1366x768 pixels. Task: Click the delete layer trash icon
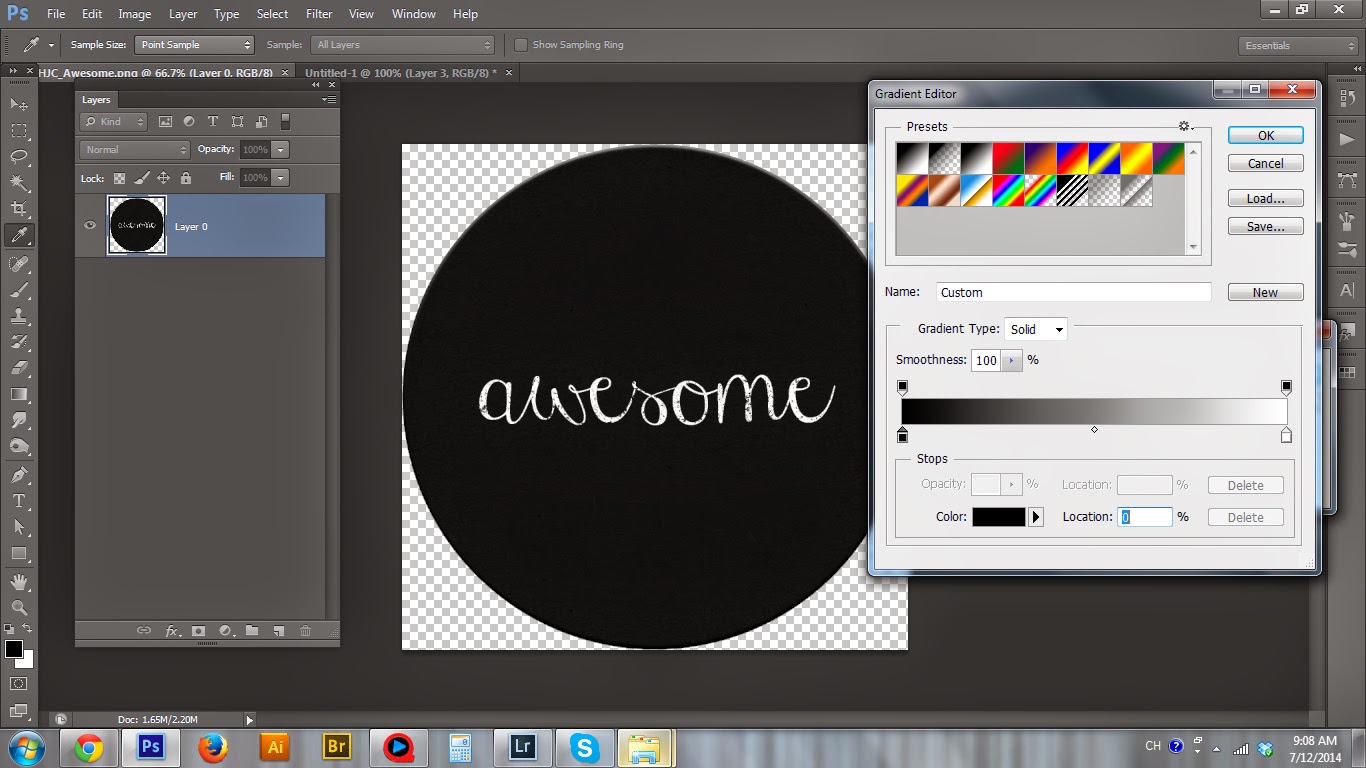(x=306, y=631)
